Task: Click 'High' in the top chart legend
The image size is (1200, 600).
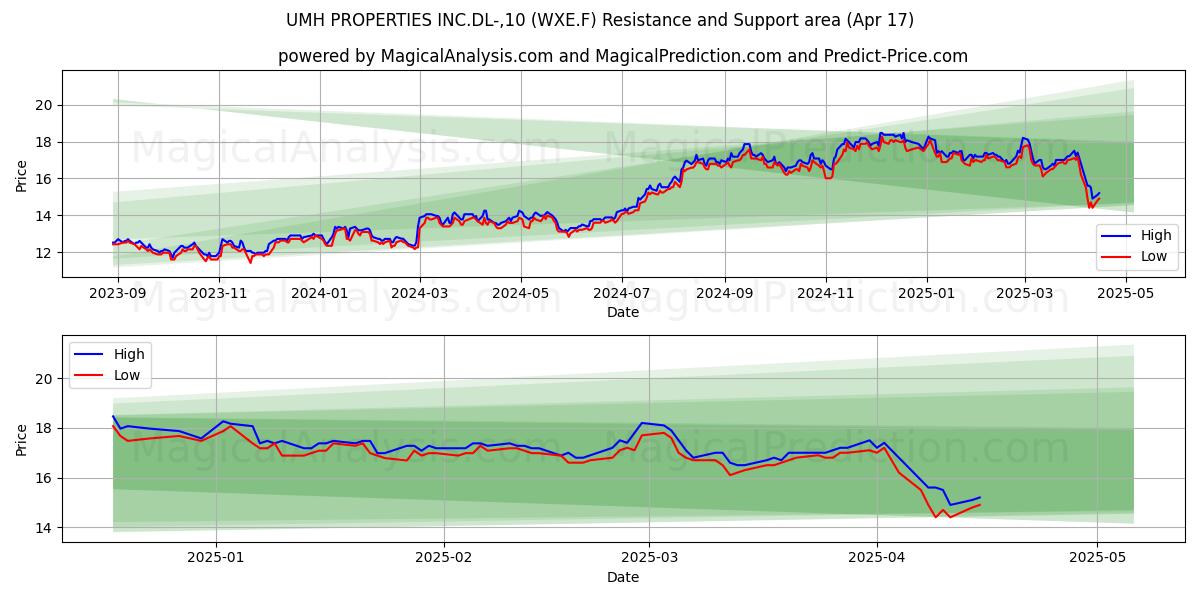Action: click(1156, 236)
